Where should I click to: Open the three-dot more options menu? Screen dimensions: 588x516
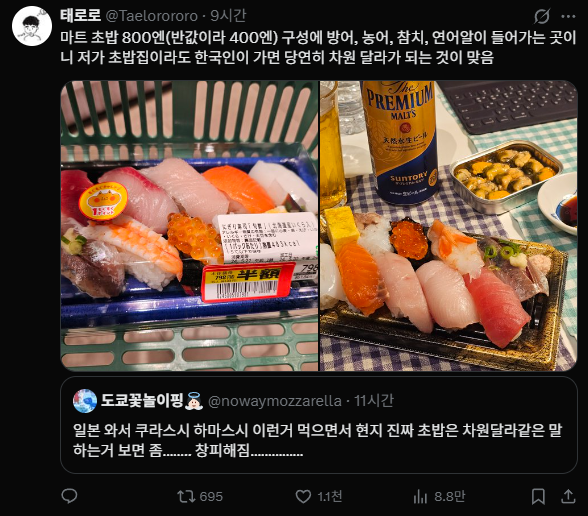pyautogui.click(x=568, y=16)
